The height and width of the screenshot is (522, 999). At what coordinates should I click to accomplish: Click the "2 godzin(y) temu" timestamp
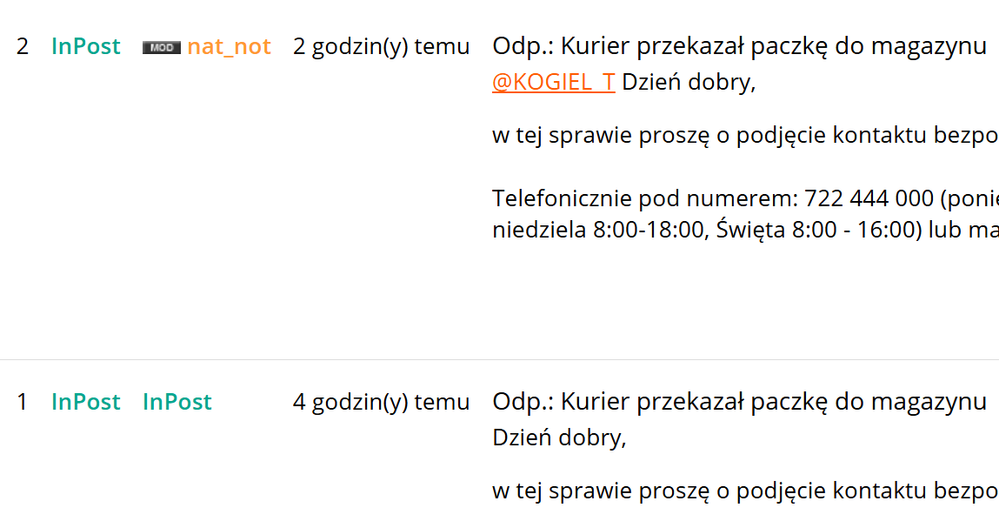pyautogui.click(x=381, y=47)
